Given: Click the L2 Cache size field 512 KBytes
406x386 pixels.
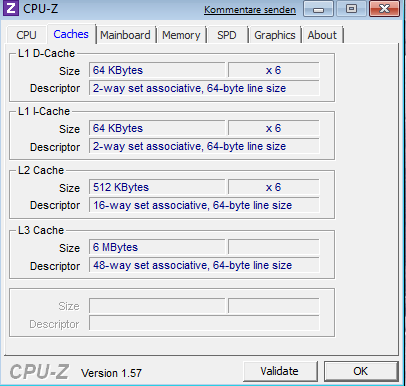Looking at the screenshot, I should click(x=157, y=187).
